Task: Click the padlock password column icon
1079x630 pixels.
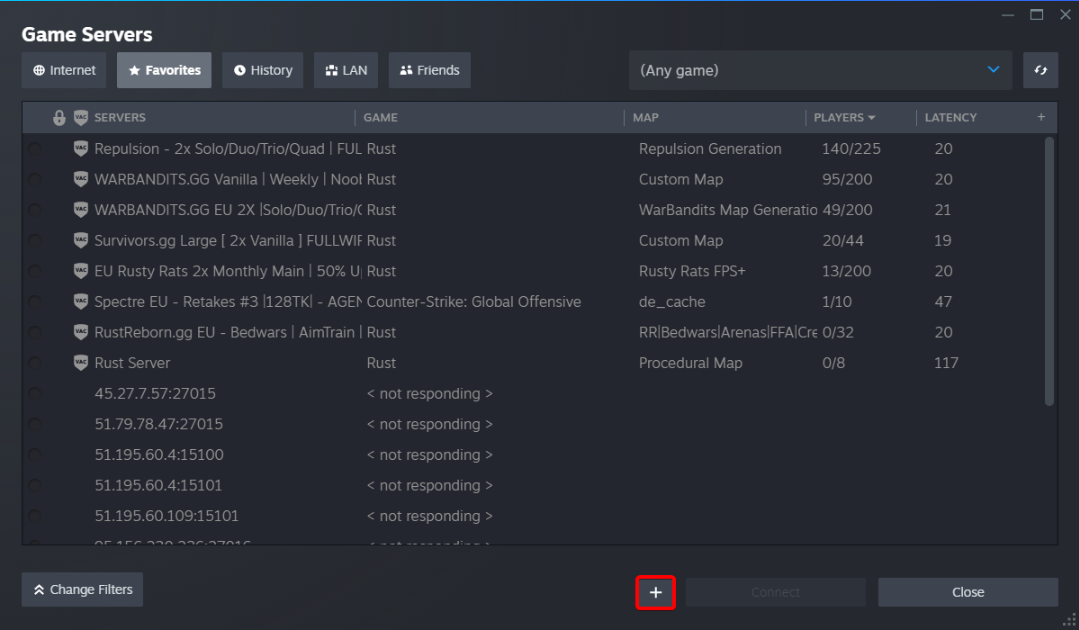Action: [x=59, y=118]
